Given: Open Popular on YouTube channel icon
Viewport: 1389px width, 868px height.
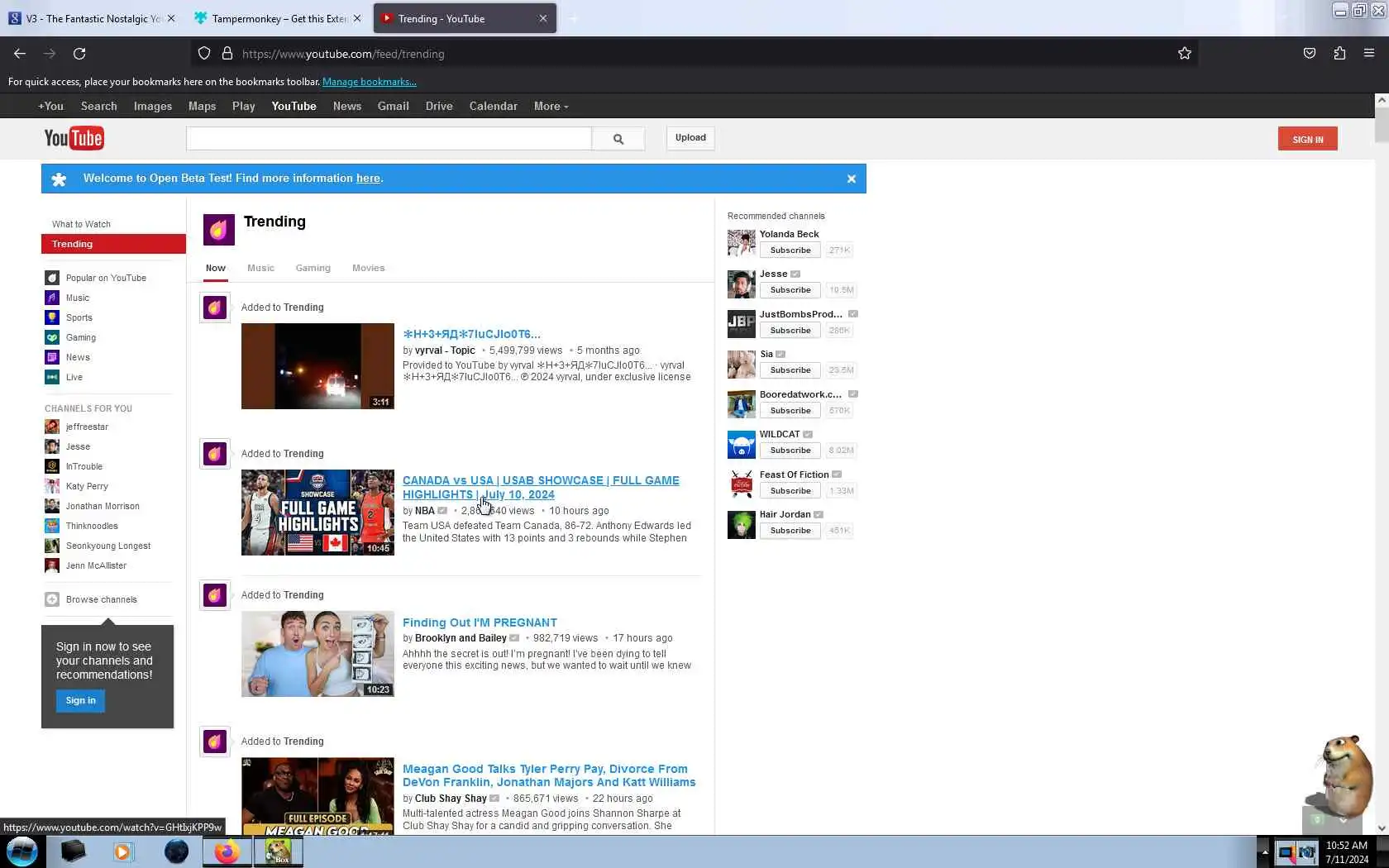Looking at the screenshot, I should (x=52, y=278).
